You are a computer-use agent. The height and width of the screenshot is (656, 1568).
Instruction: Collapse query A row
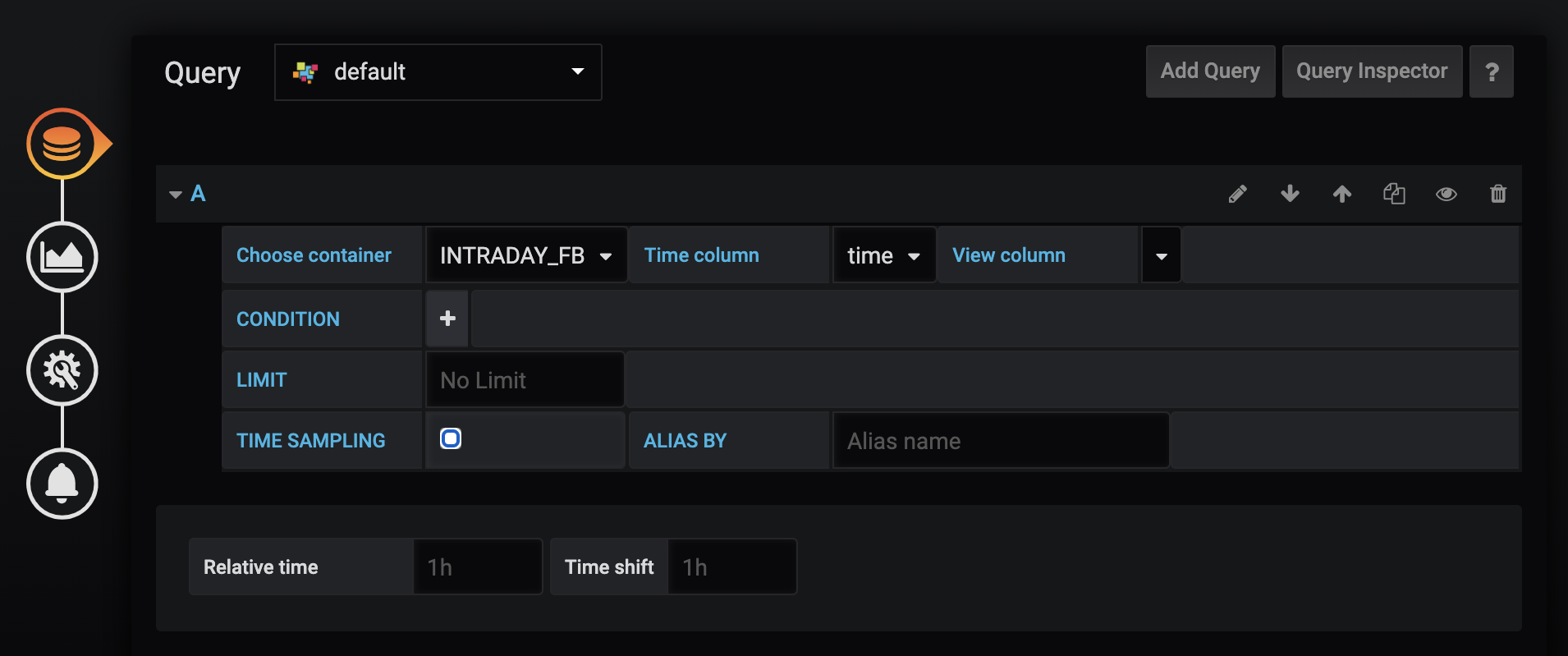[176, 195]
